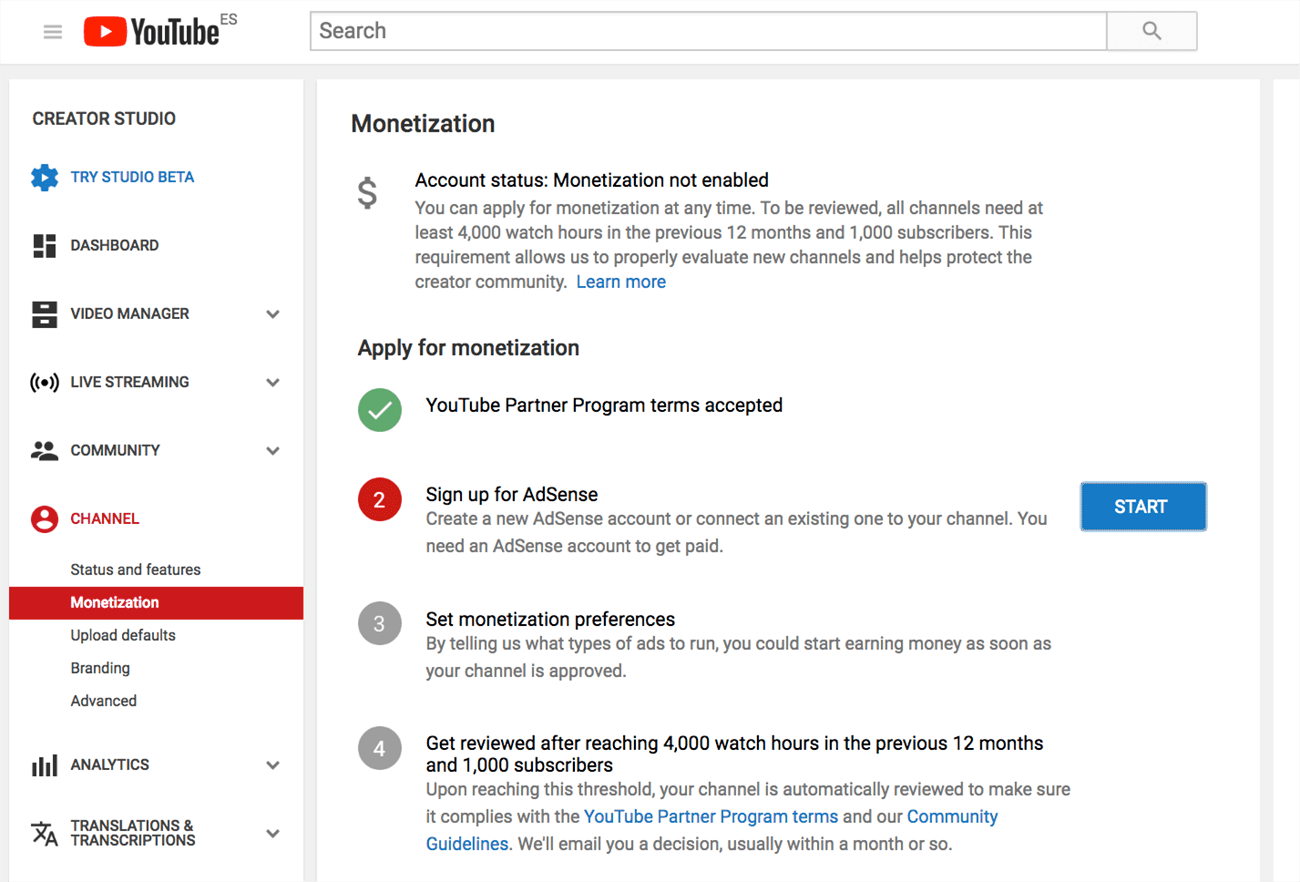1300x882 pixels.
Task: Click the Community people icon
Action: pyautogui.click(x=44, y=451)
